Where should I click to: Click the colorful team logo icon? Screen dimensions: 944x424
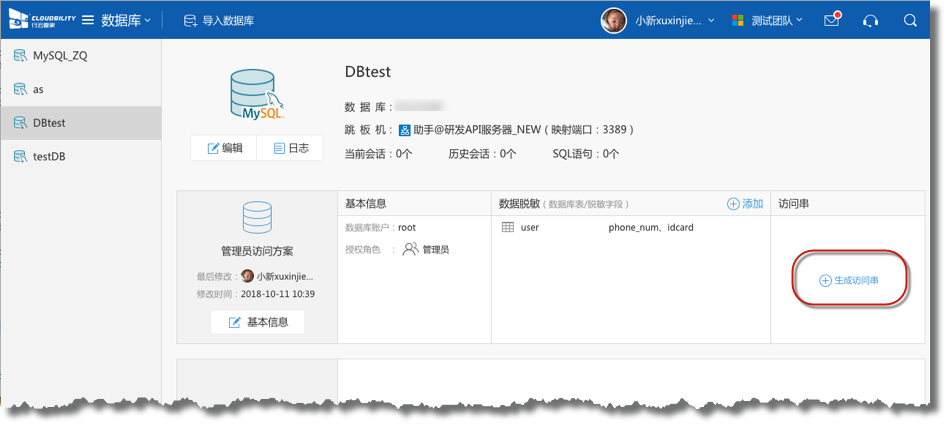click(738, 20)
